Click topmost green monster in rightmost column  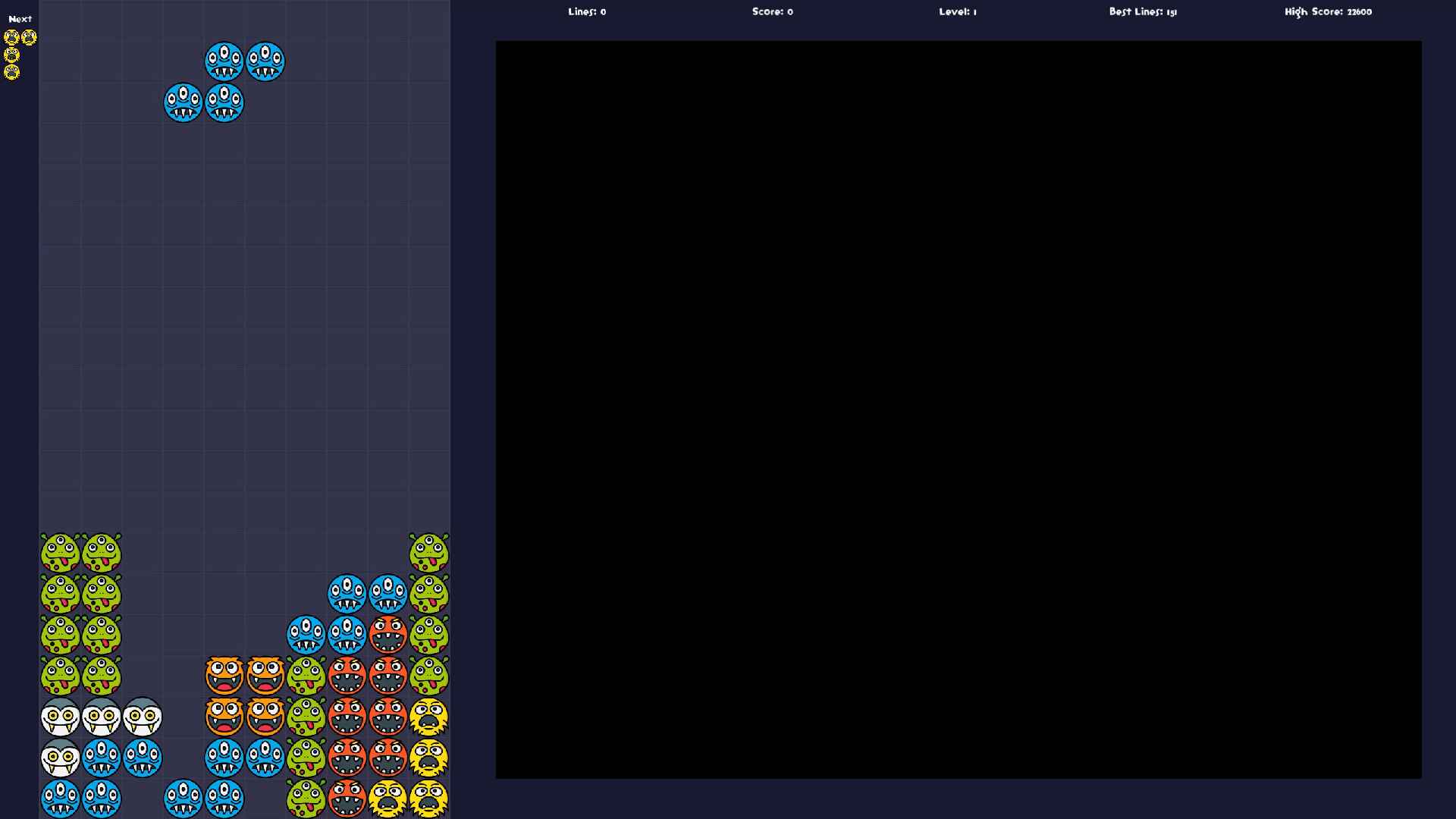[428, 552]
